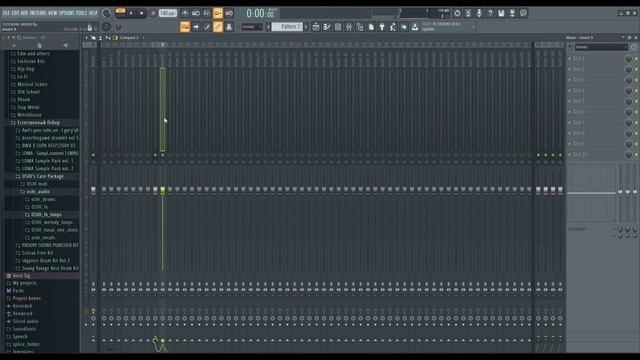This screenshot has height=360, width=640.
Task: Open the OSHI_melody_loops folder
Action: click(51, 222)
